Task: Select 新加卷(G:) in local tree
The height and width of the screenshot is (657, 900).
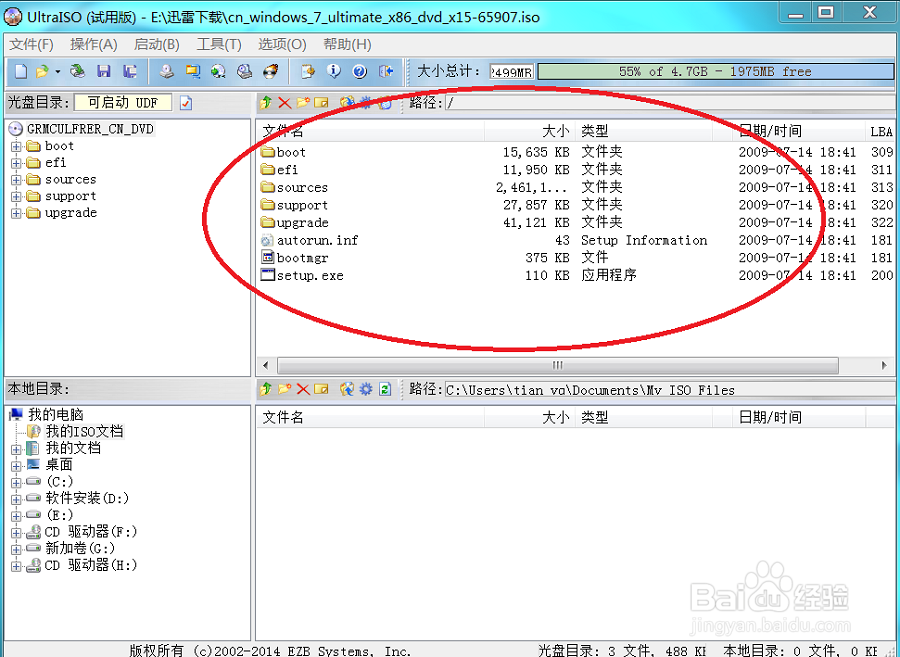Action: (x=80, y=549)
